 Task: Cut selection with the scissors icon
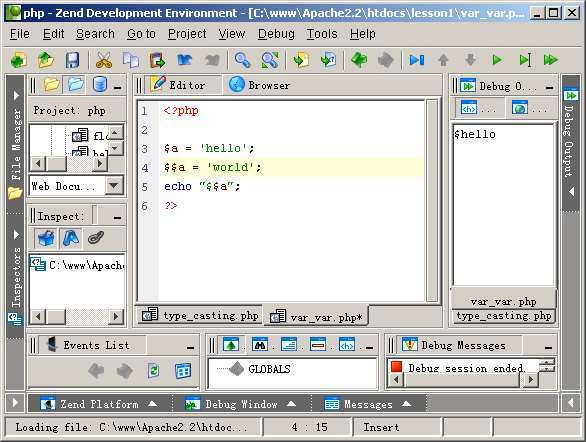104,60
